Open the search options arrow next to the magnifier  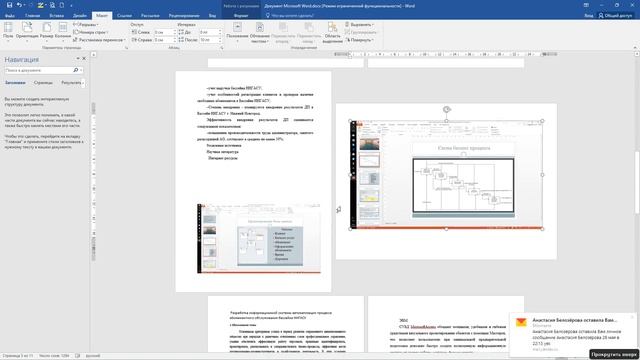[x=81, y=70]
